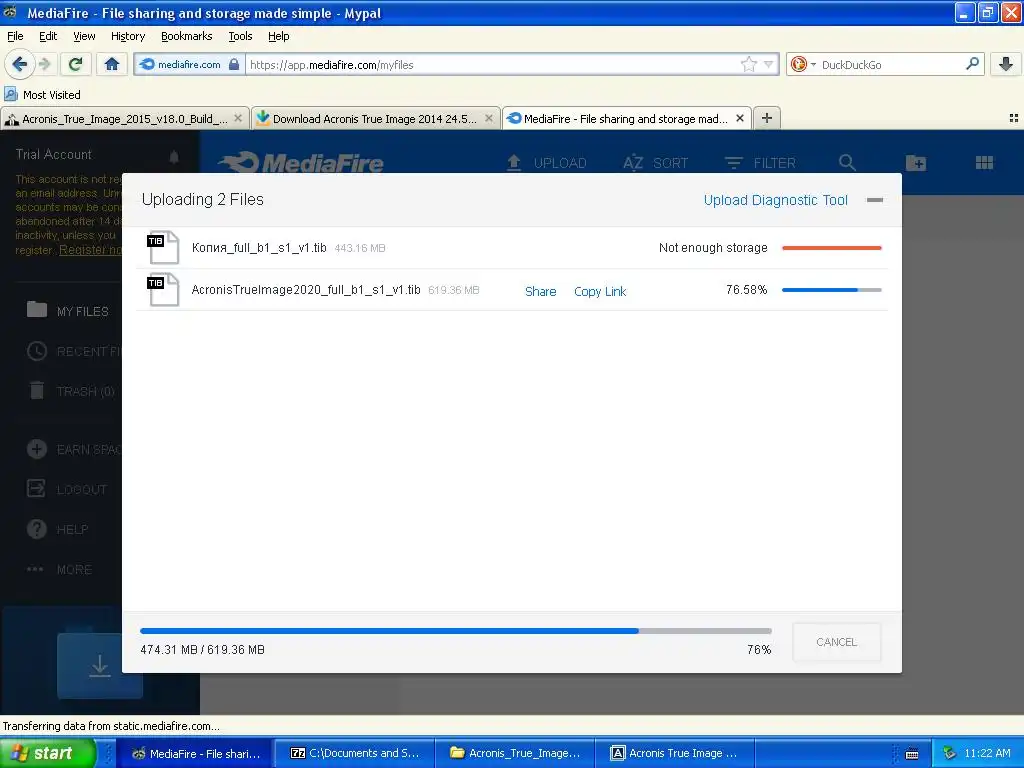Screen dimensions: 1024x768
Task: Click the search magnifier in MediaFire header
Action: coord(847,163)
